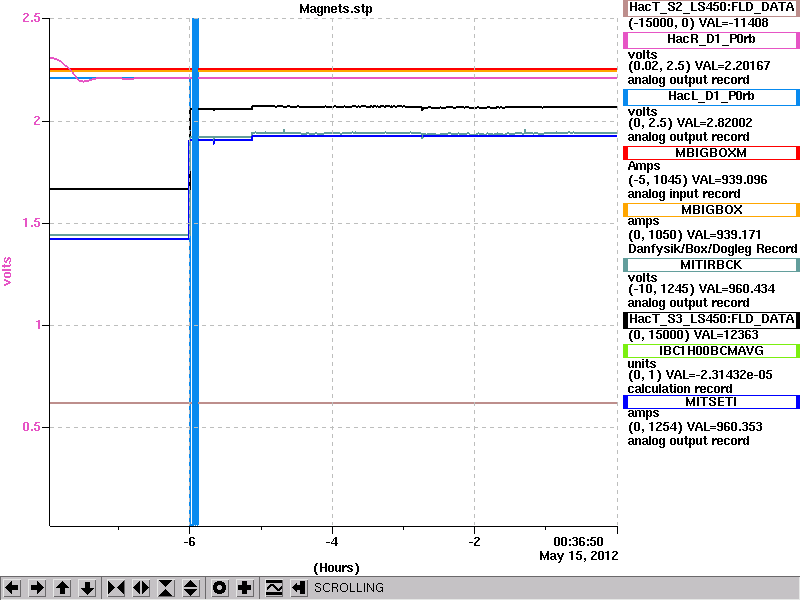Click the return-to-scrolling arrow icon
Screen dimensions: 800x600
coord(299,588)
